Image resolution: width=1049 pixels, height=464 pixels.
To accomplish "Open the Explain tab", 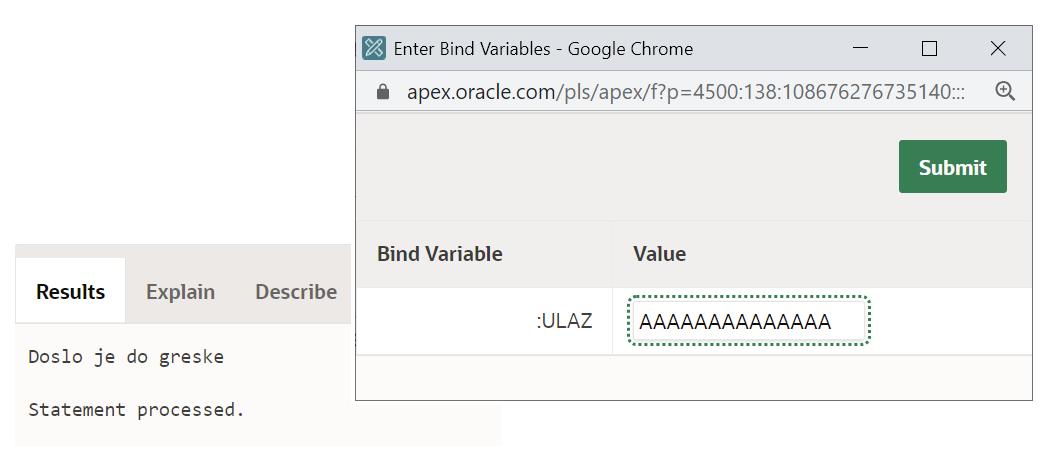I will pos(180,292).
